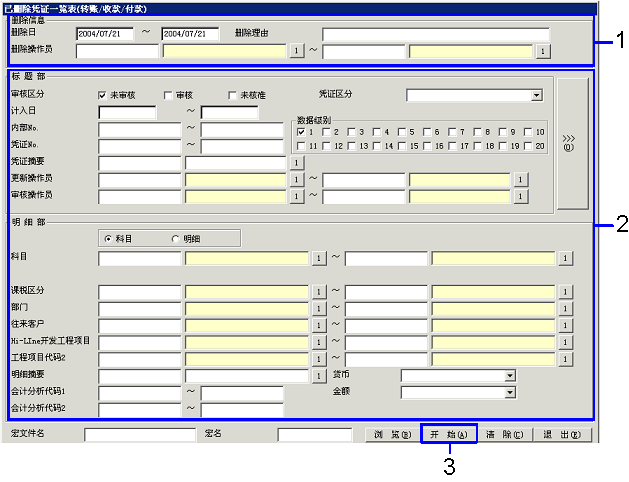Expand the 凭证区分 dropdown

click(536, 95)
